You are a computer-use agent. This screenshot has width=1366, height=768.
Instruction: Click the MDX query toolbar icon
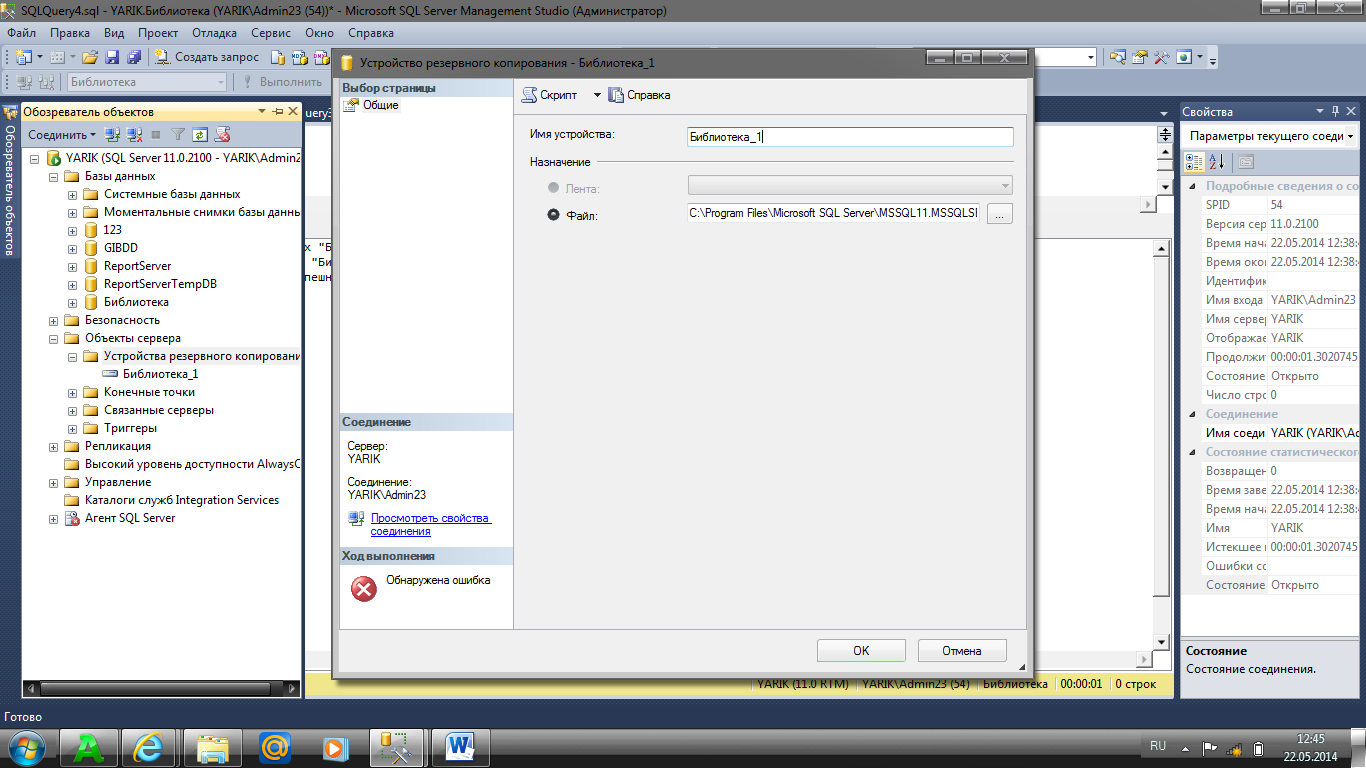300,57
